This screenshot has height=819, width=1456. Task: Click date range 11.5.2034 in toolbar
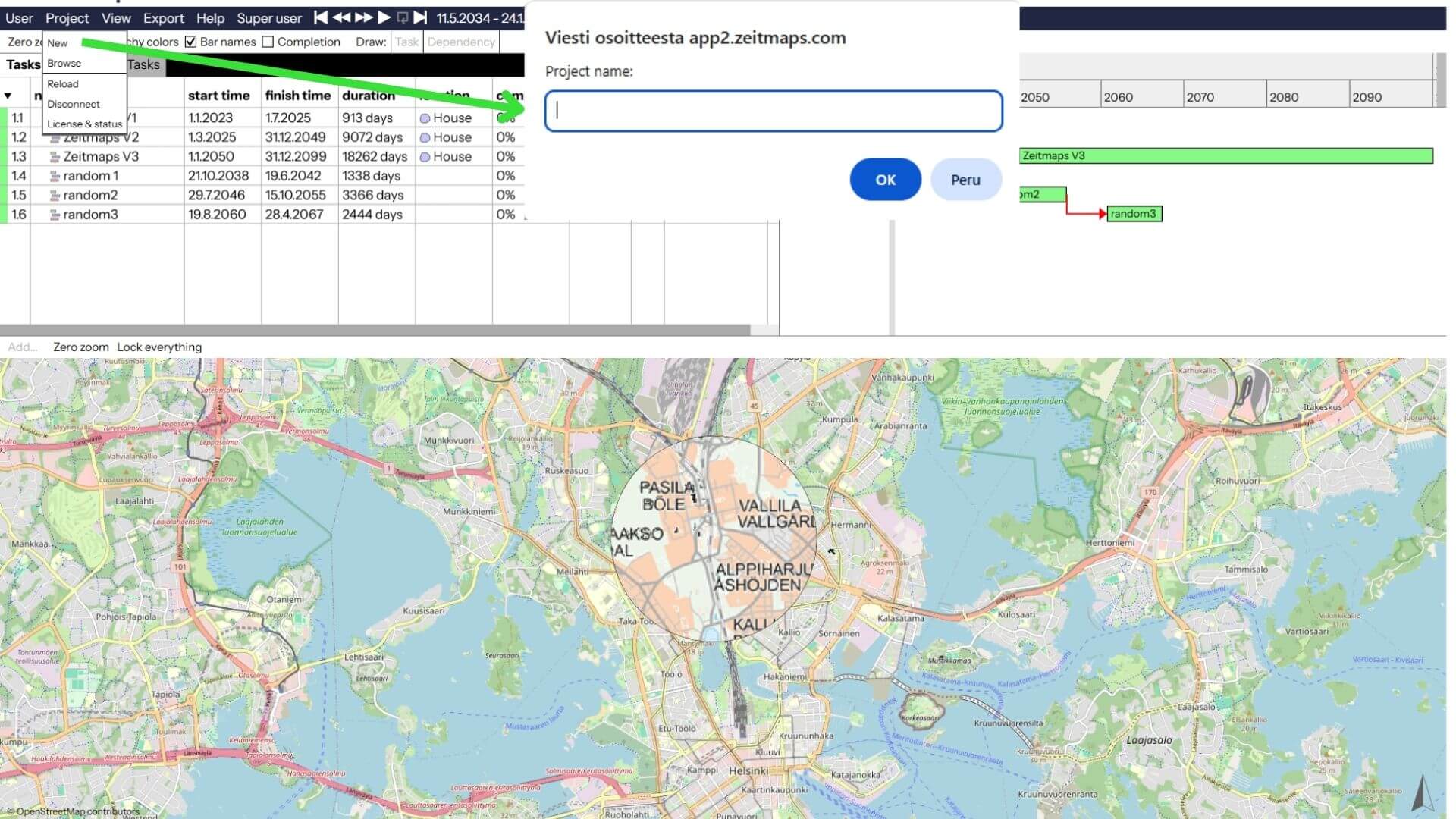[479, 18]
